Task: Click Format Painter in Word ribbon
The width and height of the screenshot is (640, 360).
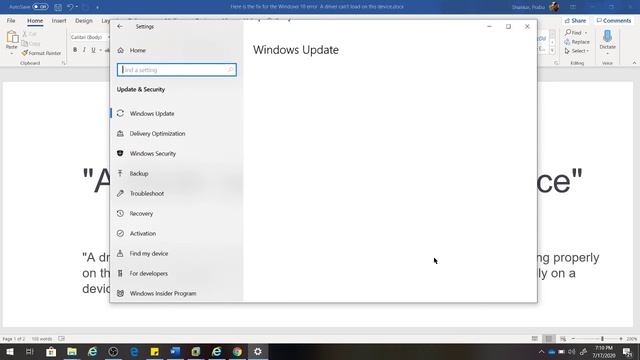Action: click(42, 53)
